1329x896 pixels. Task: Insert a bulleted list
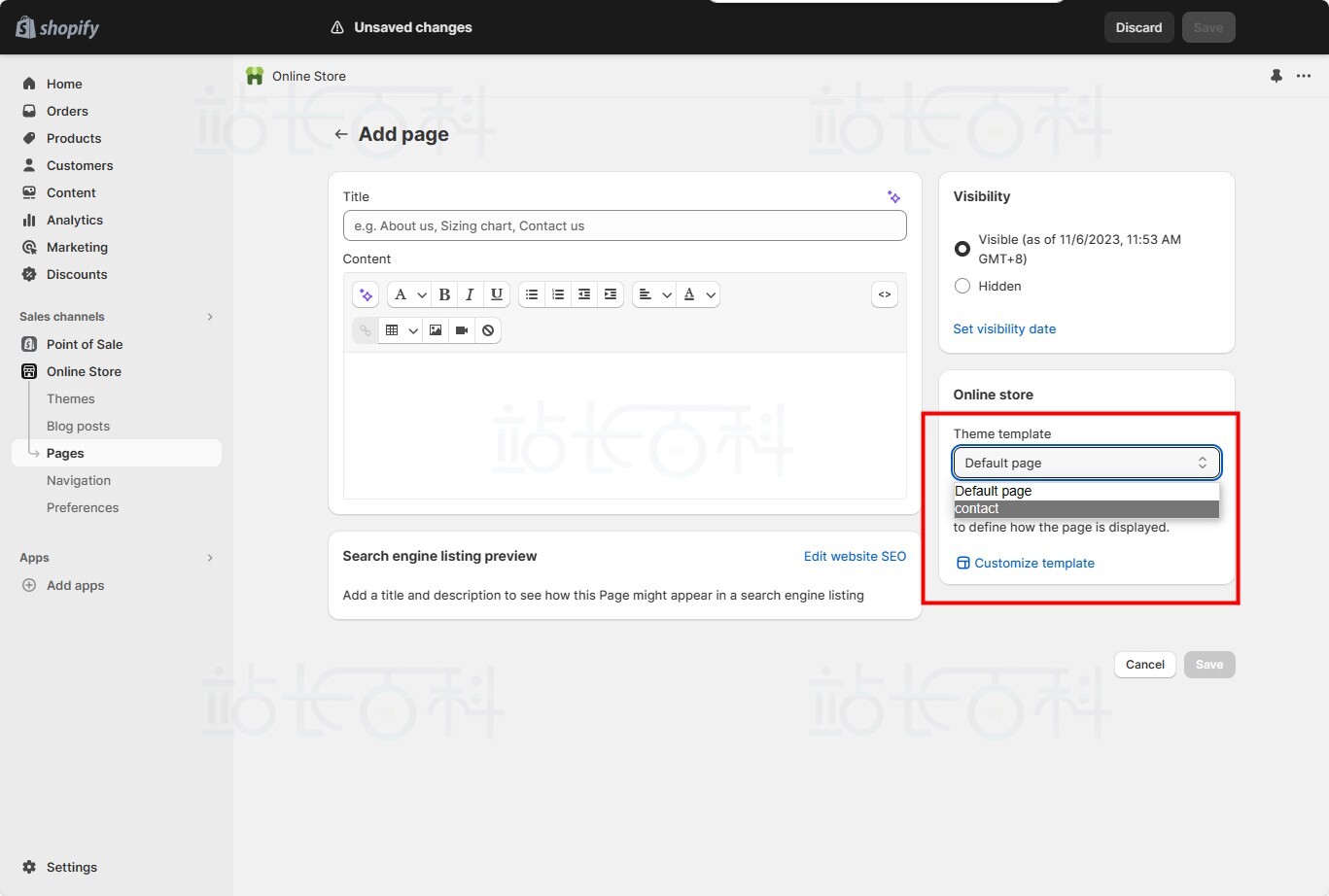pyautogui.click(x=532, y=294)
